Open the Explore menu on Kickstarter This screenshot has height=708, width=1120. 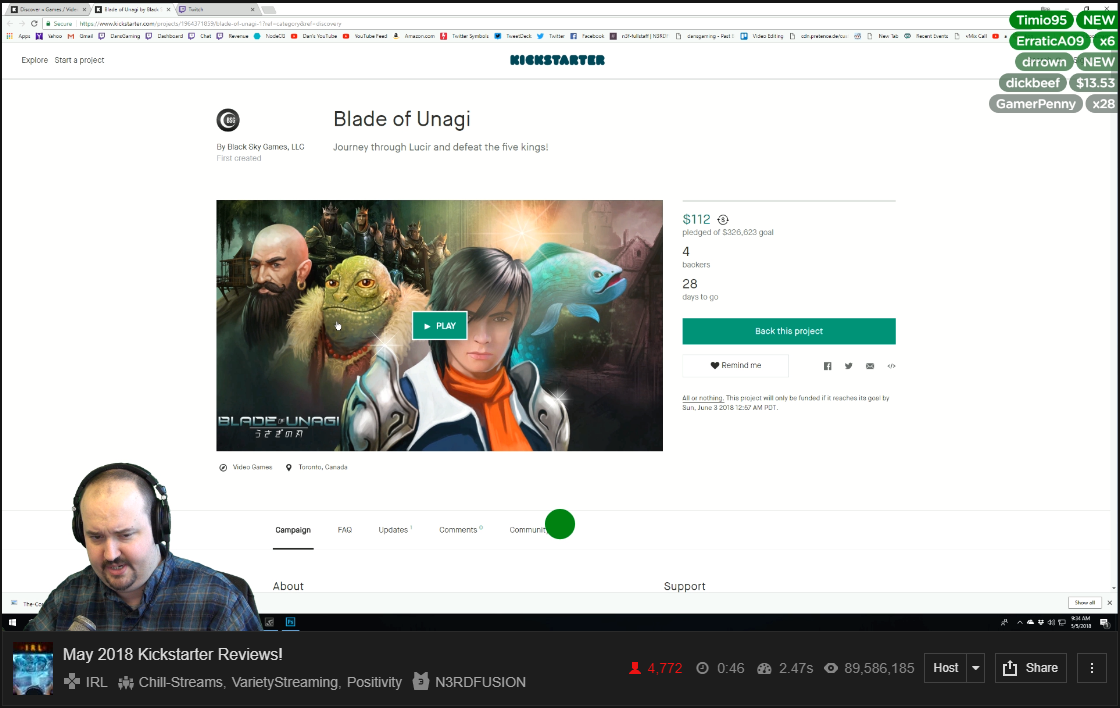pyautogui.click(x=34, y=60)
